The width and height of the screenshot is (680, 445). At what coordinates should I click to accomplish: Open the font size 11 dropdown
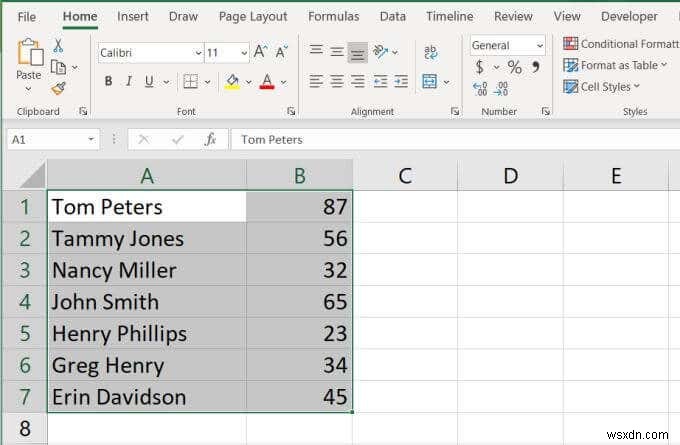click(x=244, y=53)
